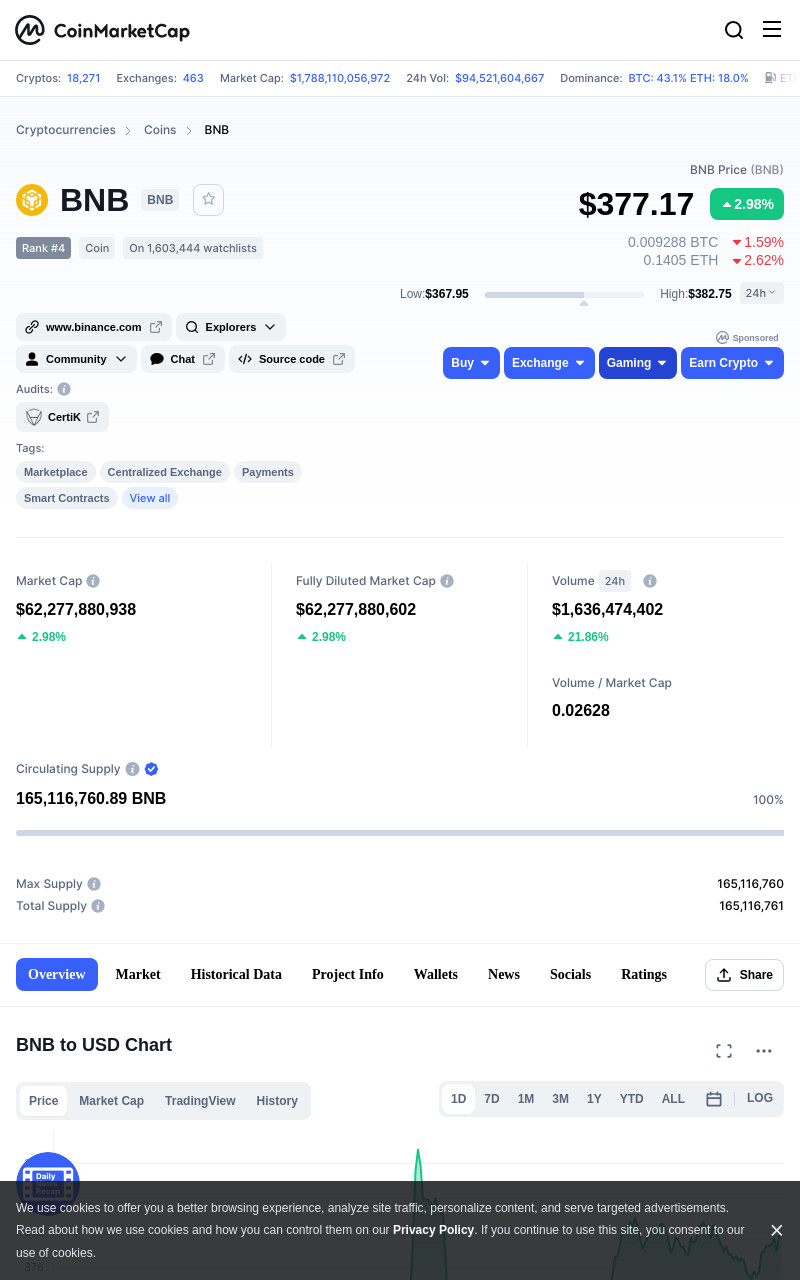Image resolution: width=800 pixels, height=1280 pixels.
Task: Switch to Project Info tab
Action: click(348, 975)
